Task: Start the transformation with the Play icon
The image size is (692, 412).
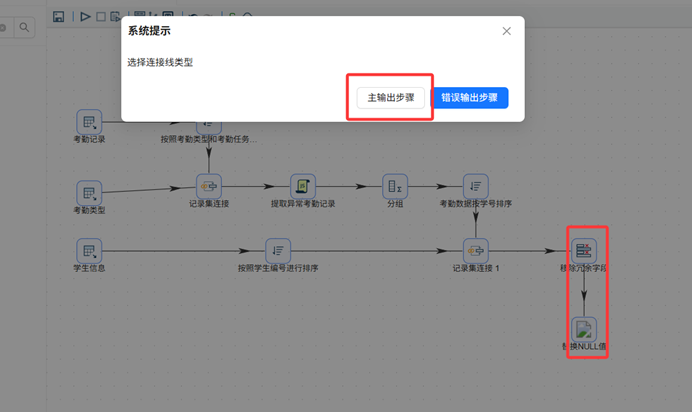Action: point(85,17)
